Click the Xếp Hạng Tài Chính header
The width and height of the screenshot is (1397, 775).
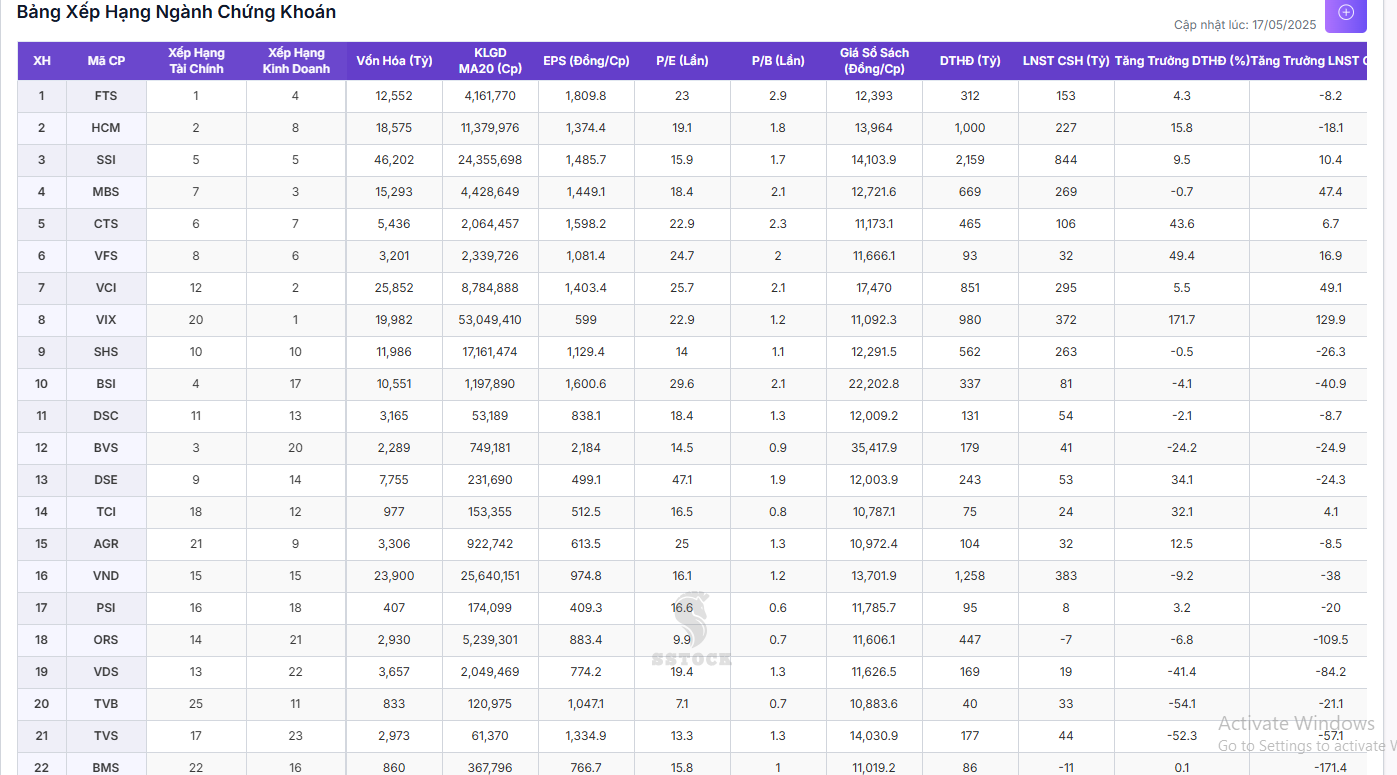(x=196, y=61)
